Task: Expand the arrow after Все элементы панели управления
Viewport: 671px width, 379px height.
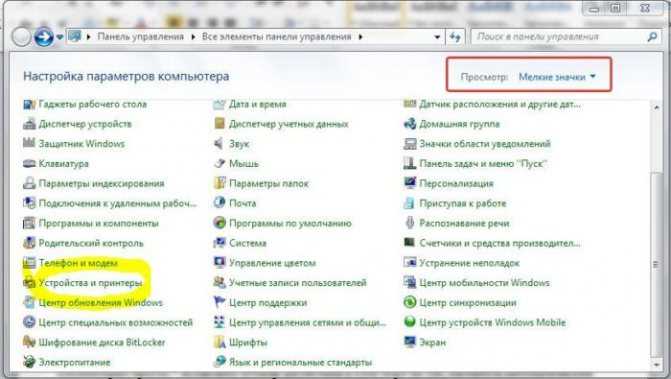Action: click(360, 37)
